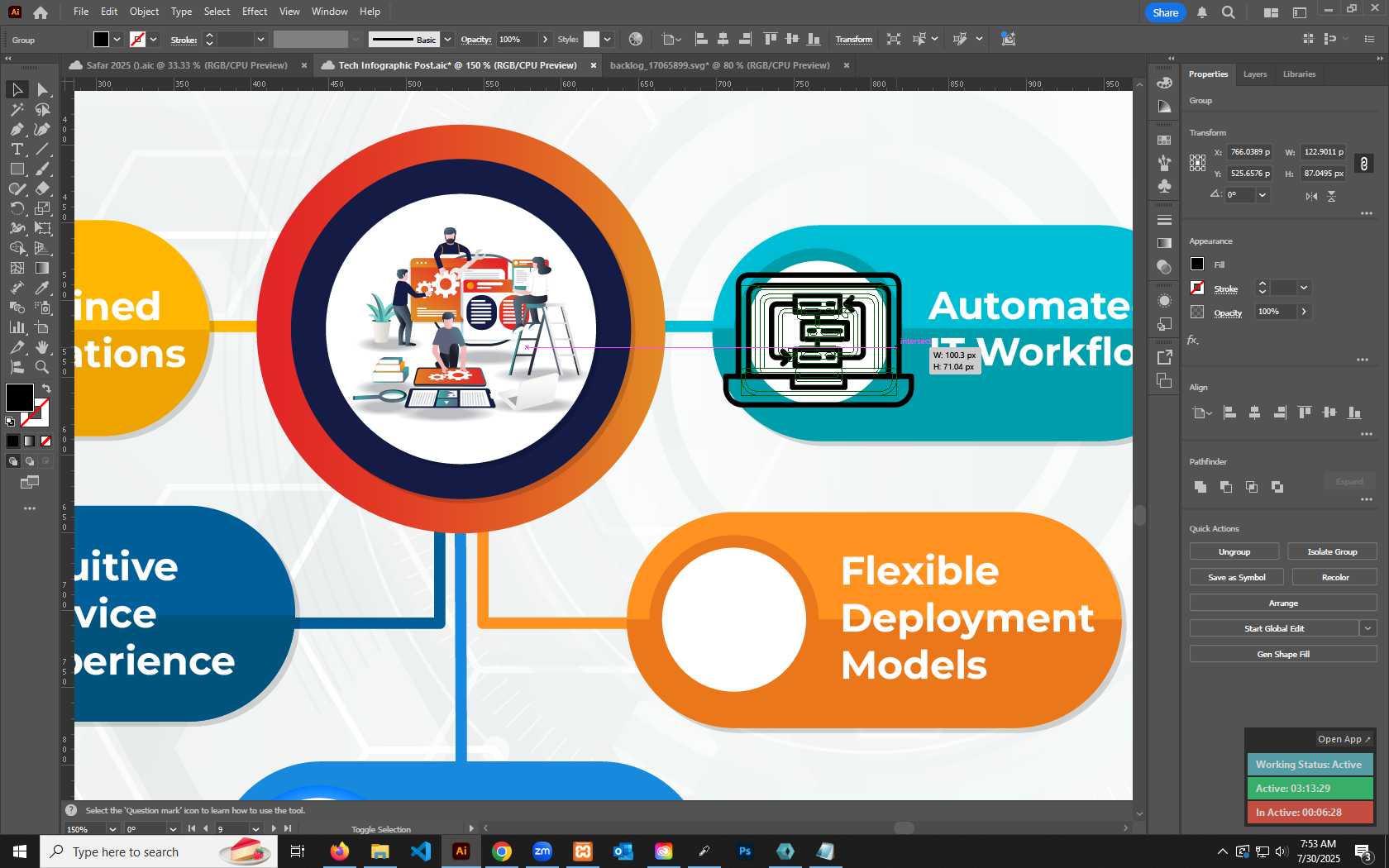Switch to the Libraries panel tab
Screen dimensions: 1389x868
1299,74
